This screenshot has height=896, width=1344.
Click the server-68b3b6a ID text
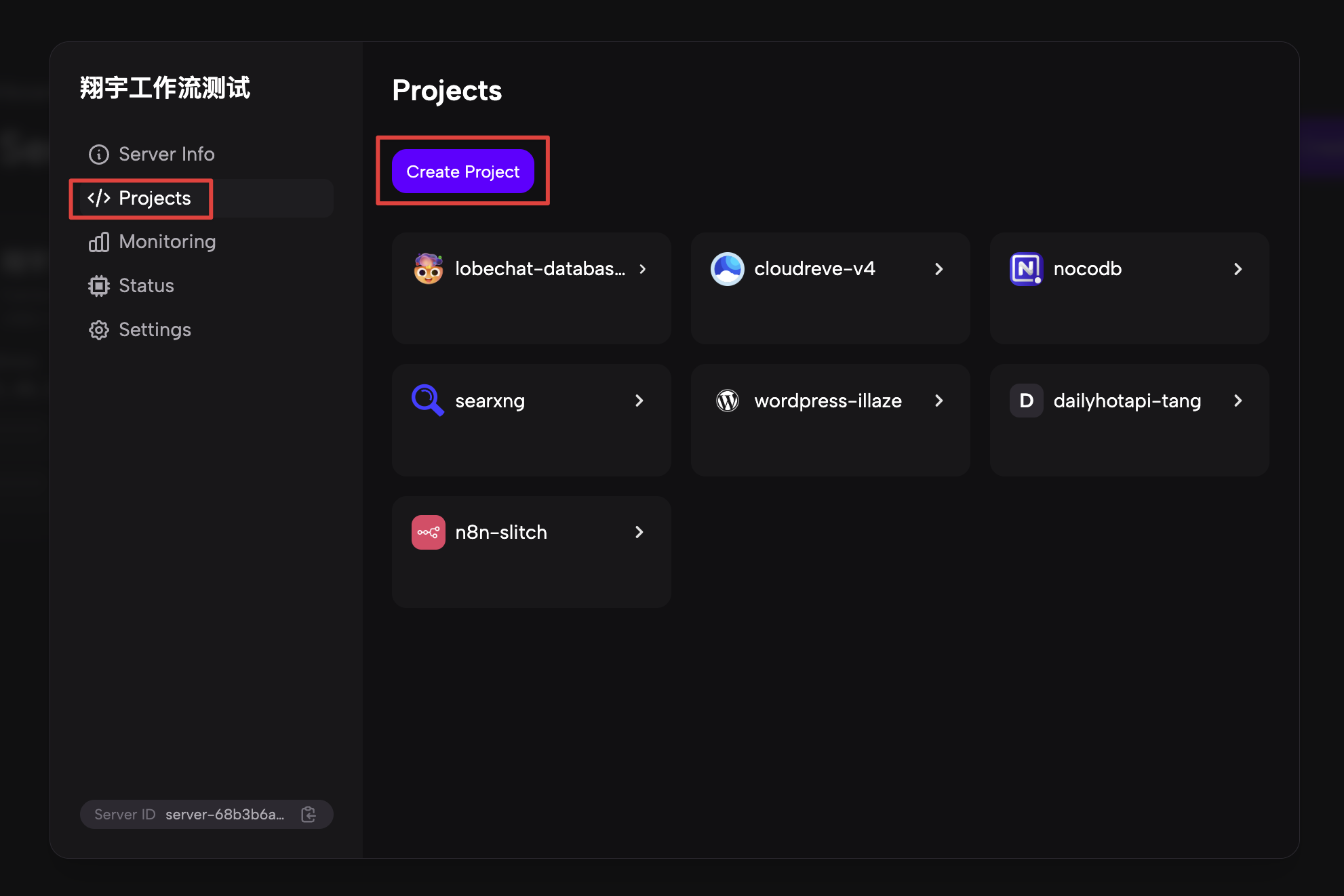click(224, 814)
